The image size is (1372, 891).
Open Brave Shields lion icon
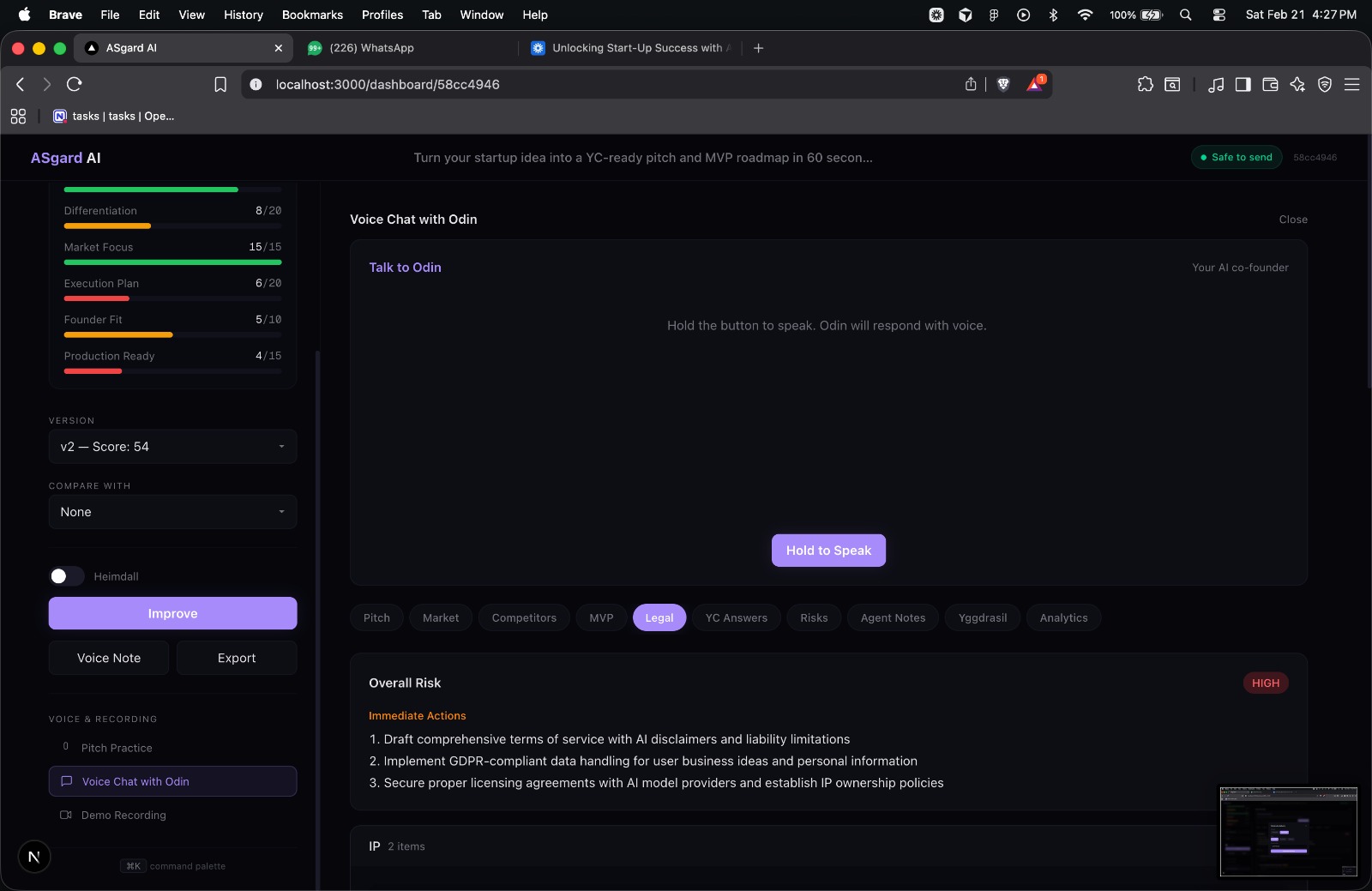tap(1003, 84)
